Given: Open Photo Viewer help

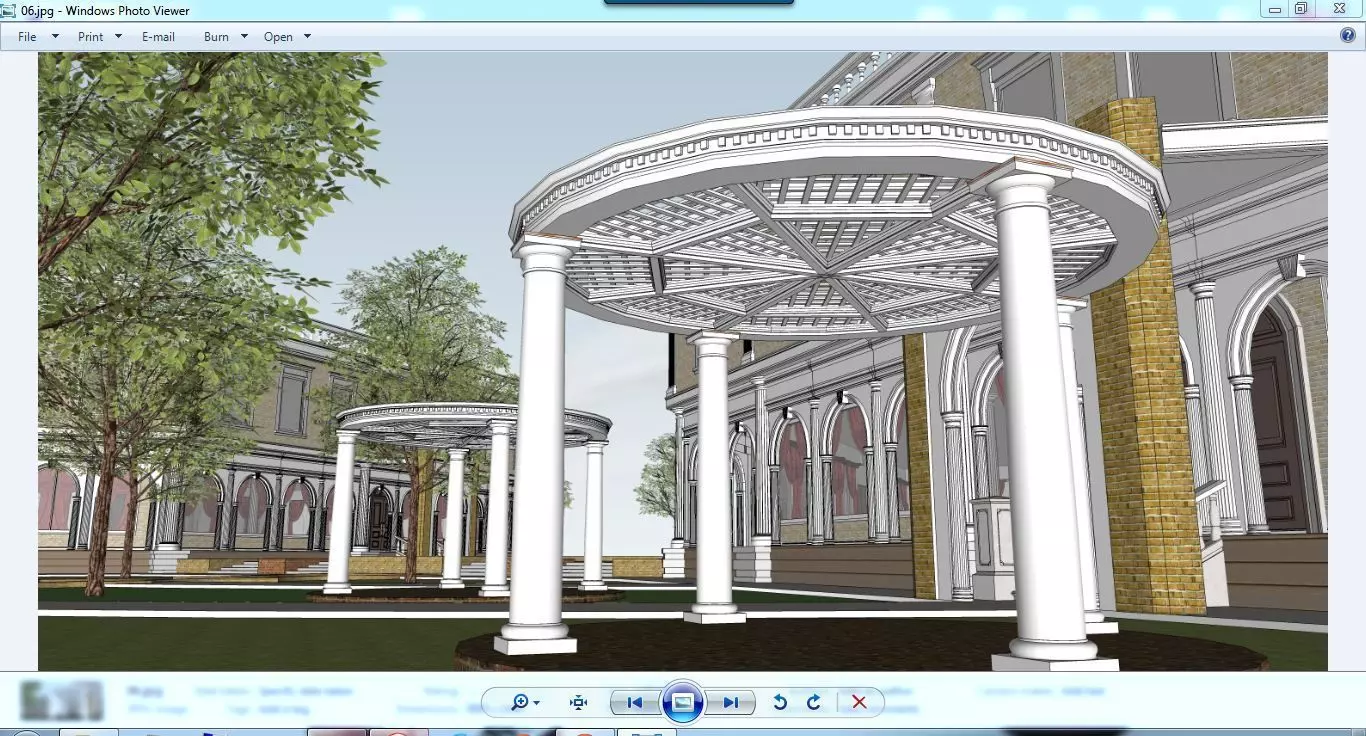Looking at the screenshot, I should click(1348, 36).
